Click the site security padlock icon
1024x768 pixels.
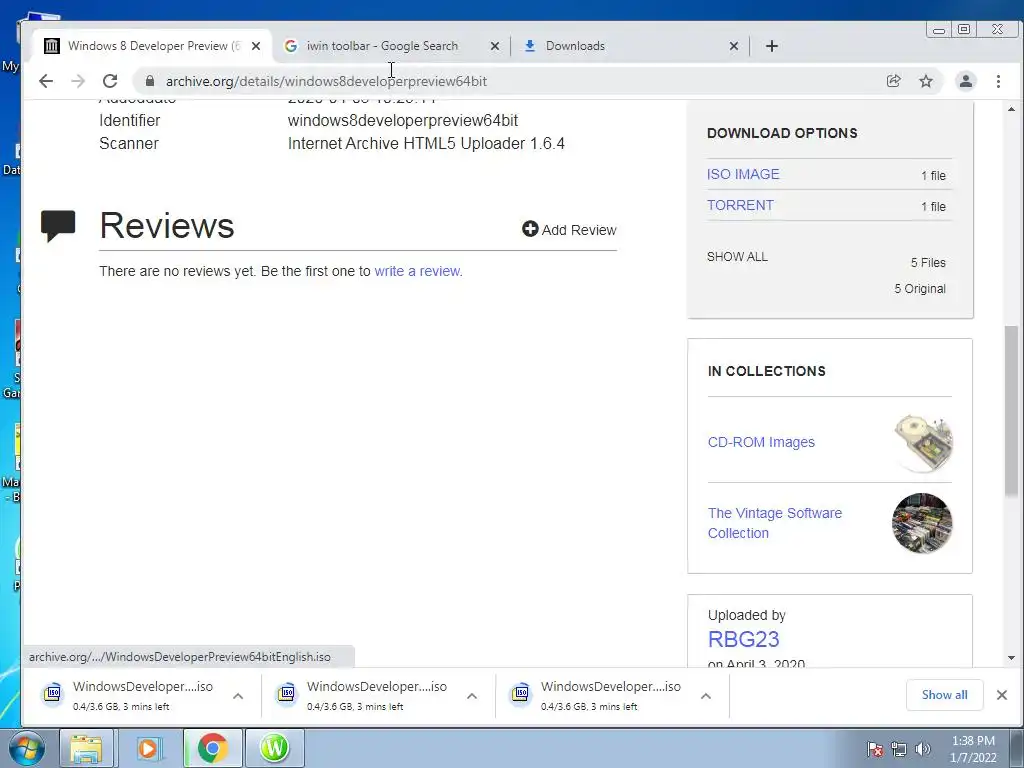pos(150,81)
